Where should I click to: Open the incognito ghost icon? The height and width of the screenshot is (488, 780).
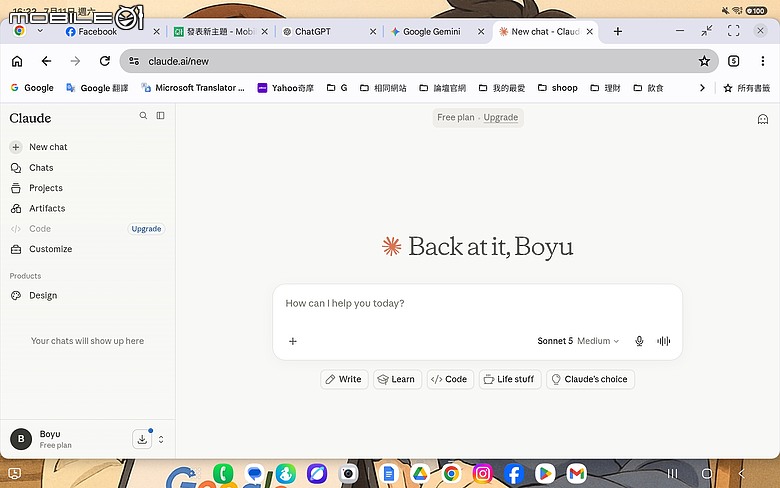pos(763,119)
